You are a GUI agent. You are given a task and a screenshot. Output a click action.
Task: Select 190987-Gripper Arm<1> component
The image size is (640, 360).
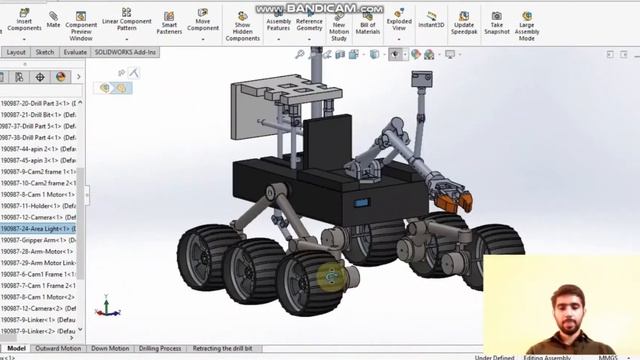(x=38, y=240)
